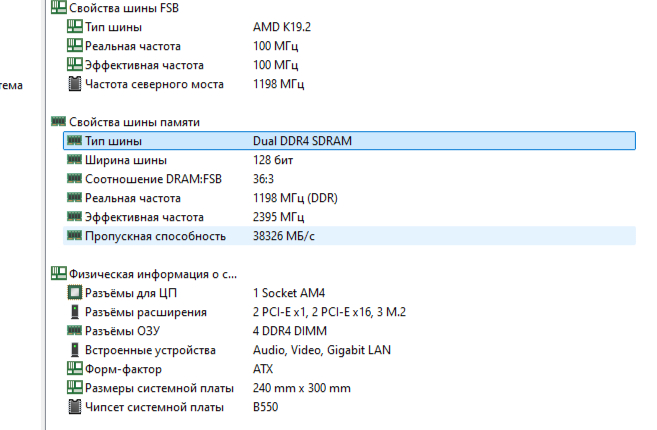657x430 pixels.
Task: Click the icon beside Разъёмы расширения
Action: click(74, 312)
